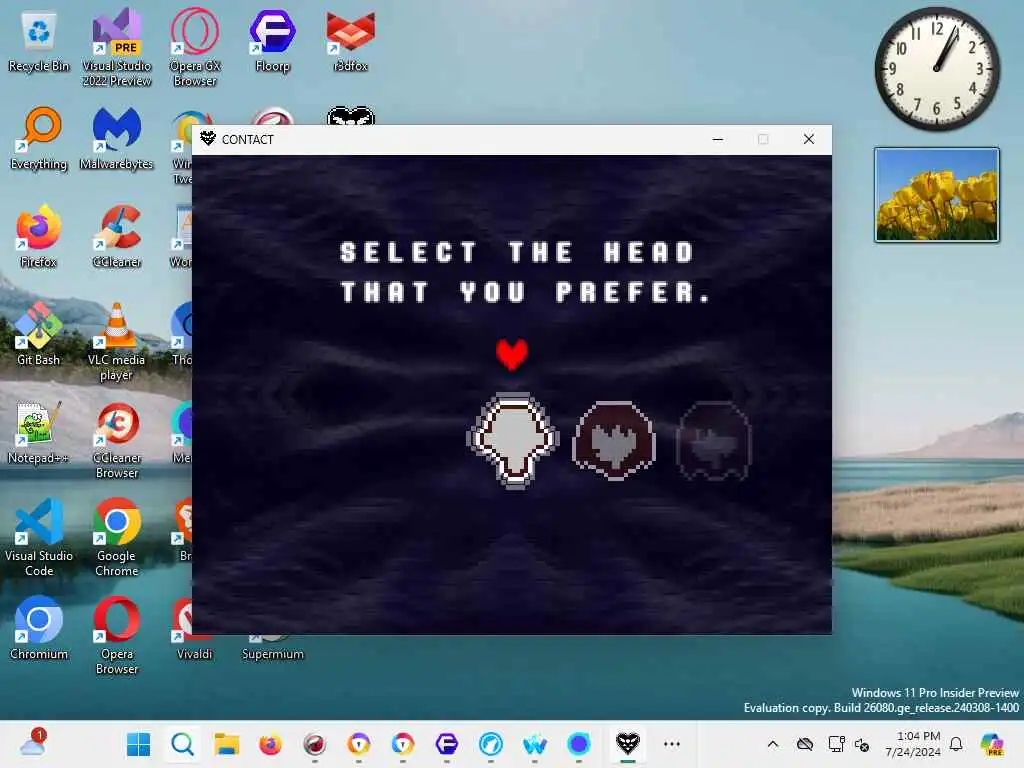Open CCleaner desktop shortcut
Screen dimensions: 1024x768
coord(117,236)
